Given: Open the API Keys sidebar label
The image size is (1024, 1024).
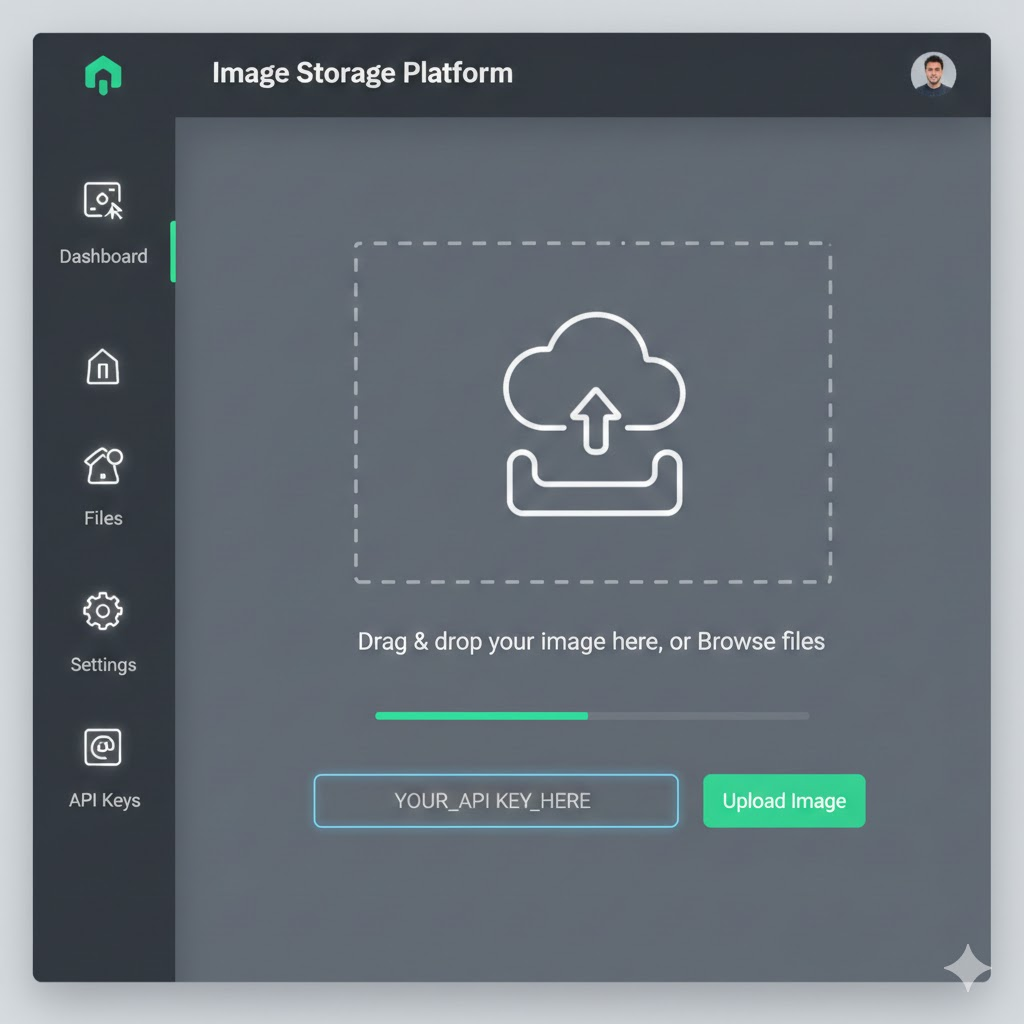Looking at the screenshot, I should [103, 800].
